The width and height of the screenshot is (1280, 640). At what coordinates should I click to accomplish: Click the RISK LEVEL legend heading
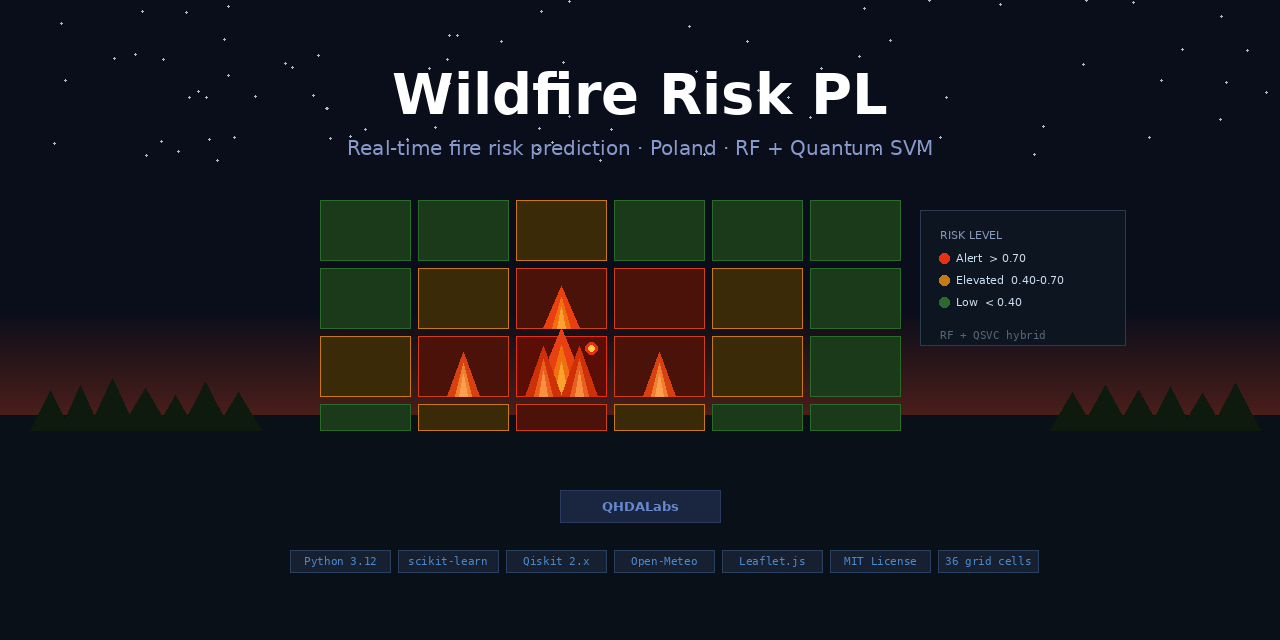pos(971,235)
